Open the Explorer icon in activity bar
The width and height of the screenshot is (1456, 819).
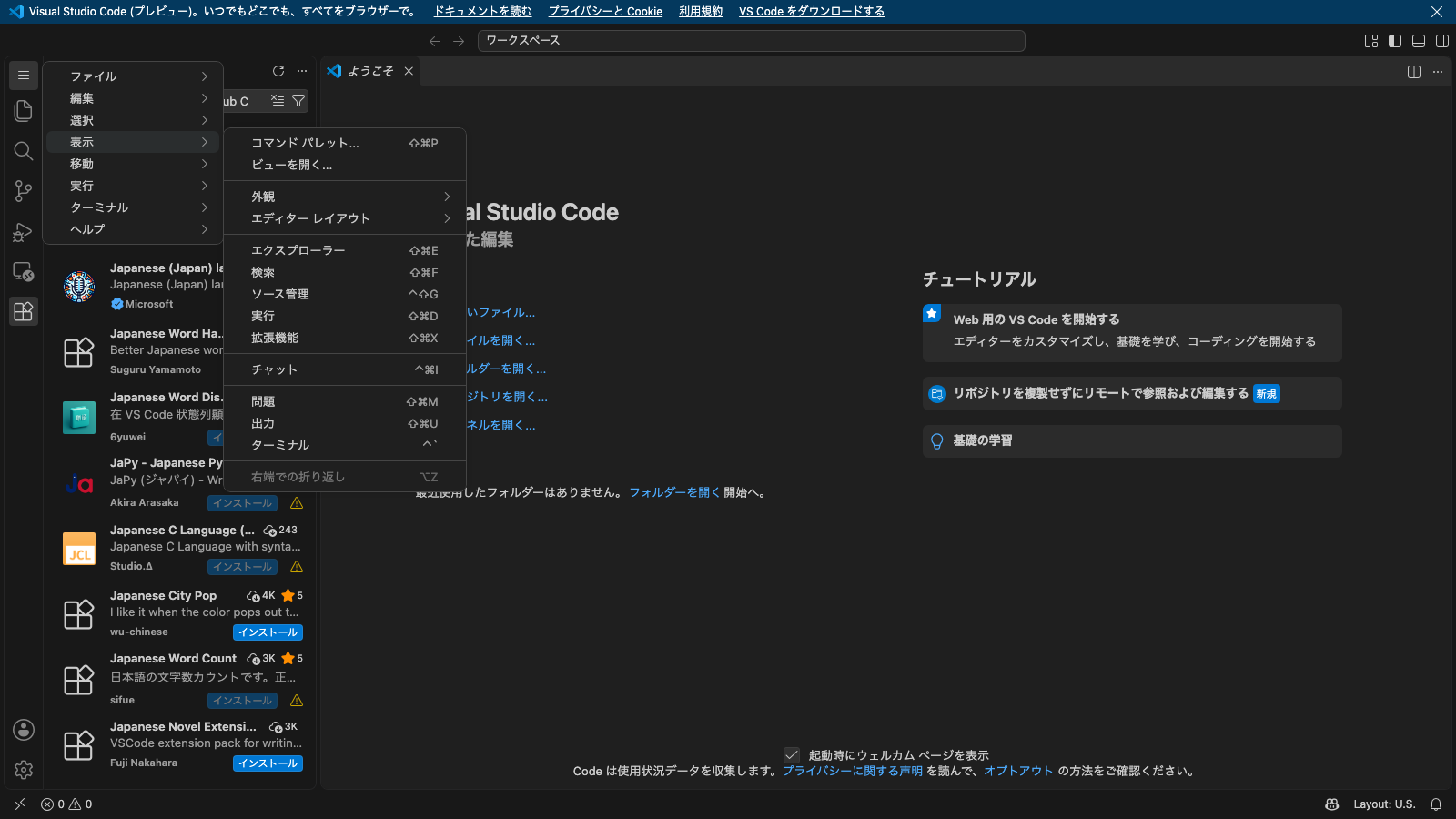pos(24,111)
